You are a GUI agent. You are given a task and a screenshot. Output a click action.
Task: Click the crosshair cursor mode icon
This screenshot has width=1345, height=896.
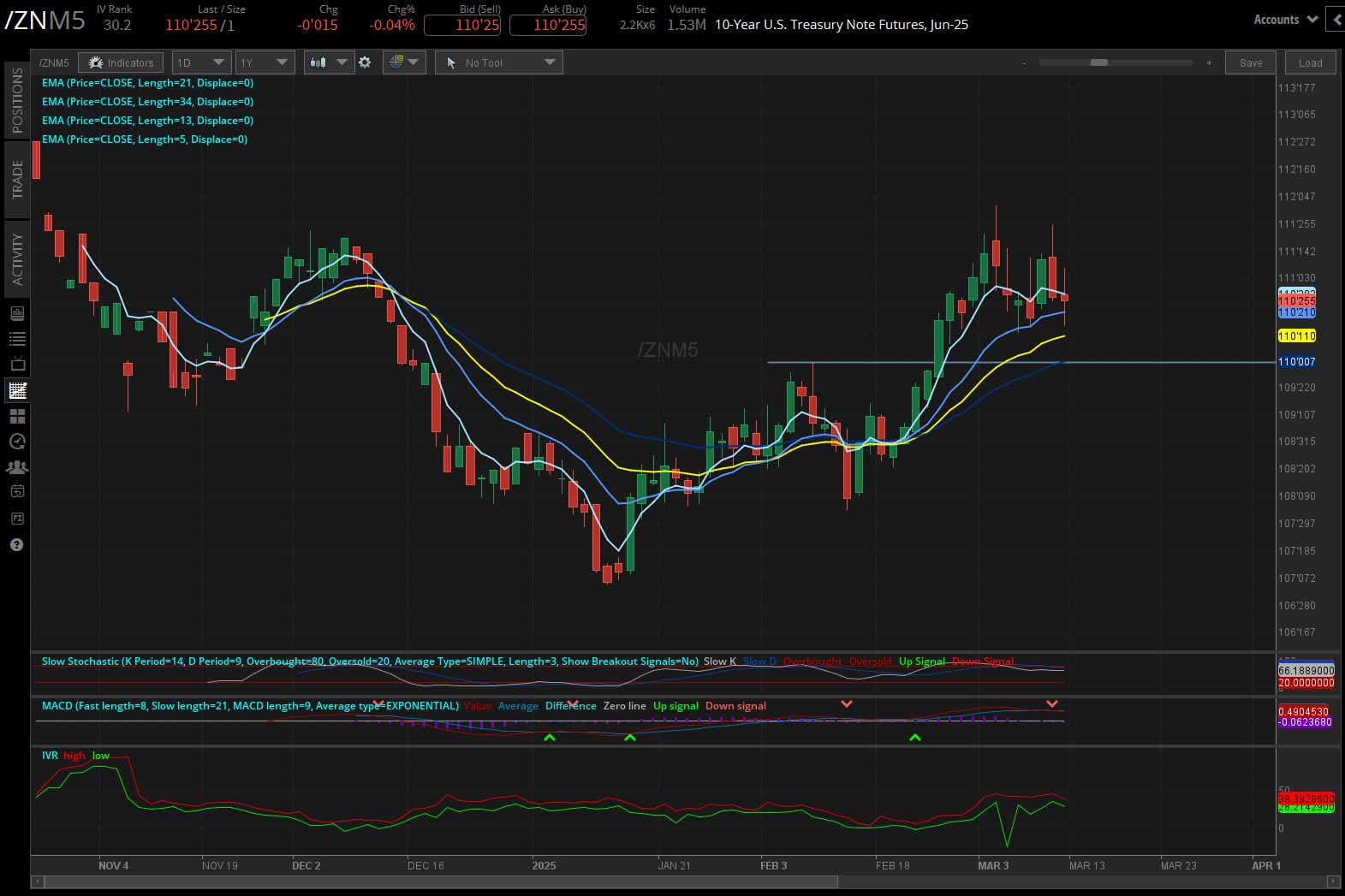395,62
